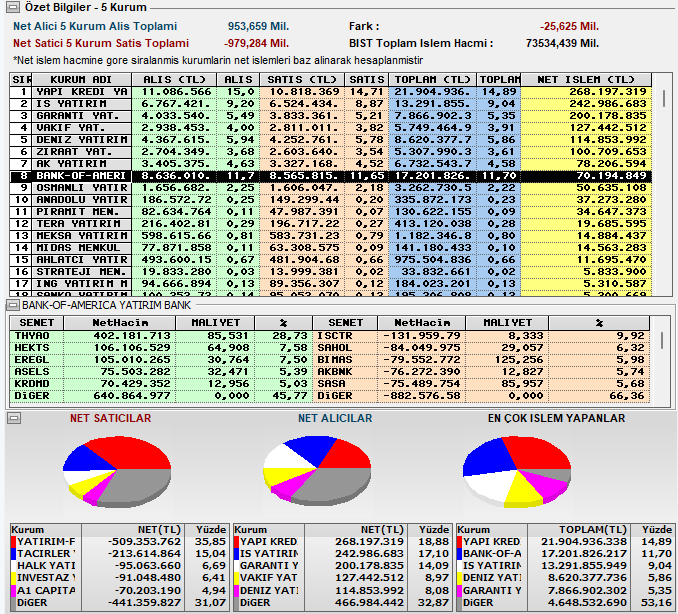Click blue swatch beside BANK-OF-A legend entry
This screenshot has height=614, width=678.
coord(460,554)
